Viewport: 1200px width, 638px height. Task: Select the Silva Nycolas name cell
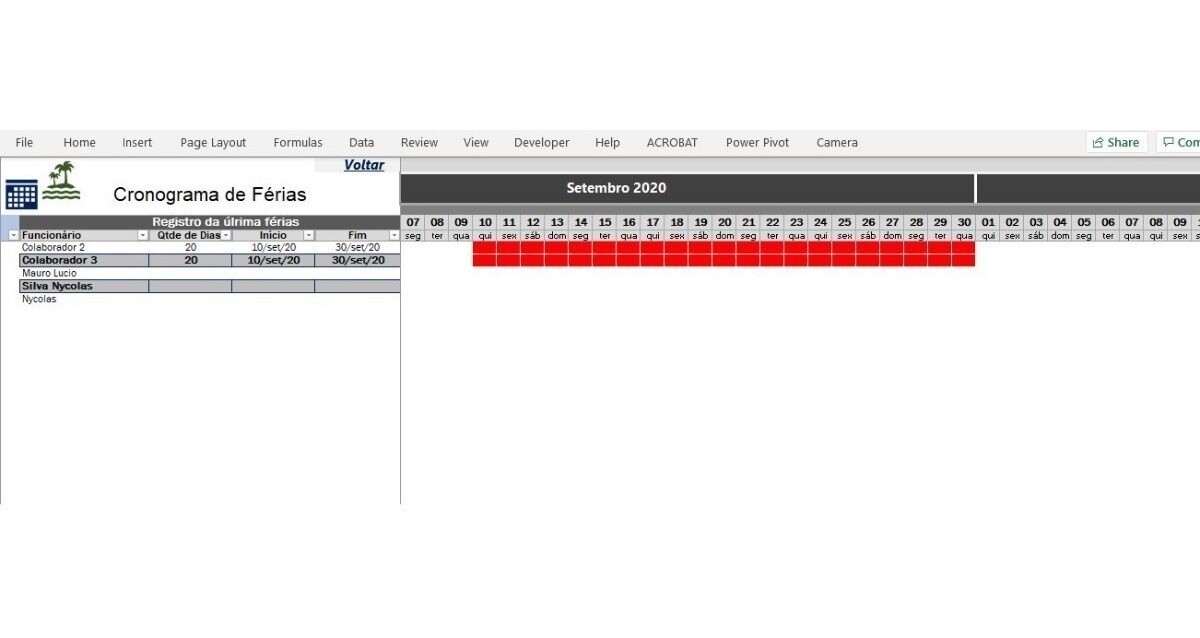84,286
